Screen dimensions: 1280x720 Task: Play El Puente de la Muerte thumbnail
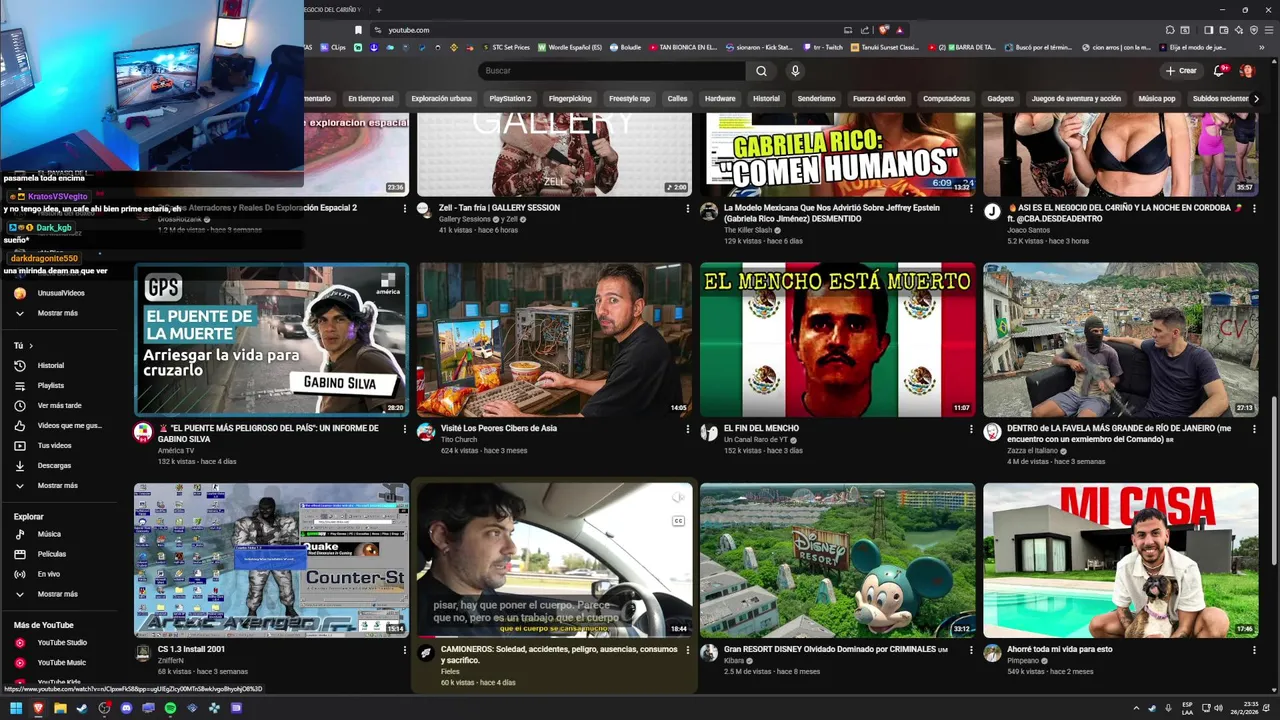[272, 340]
